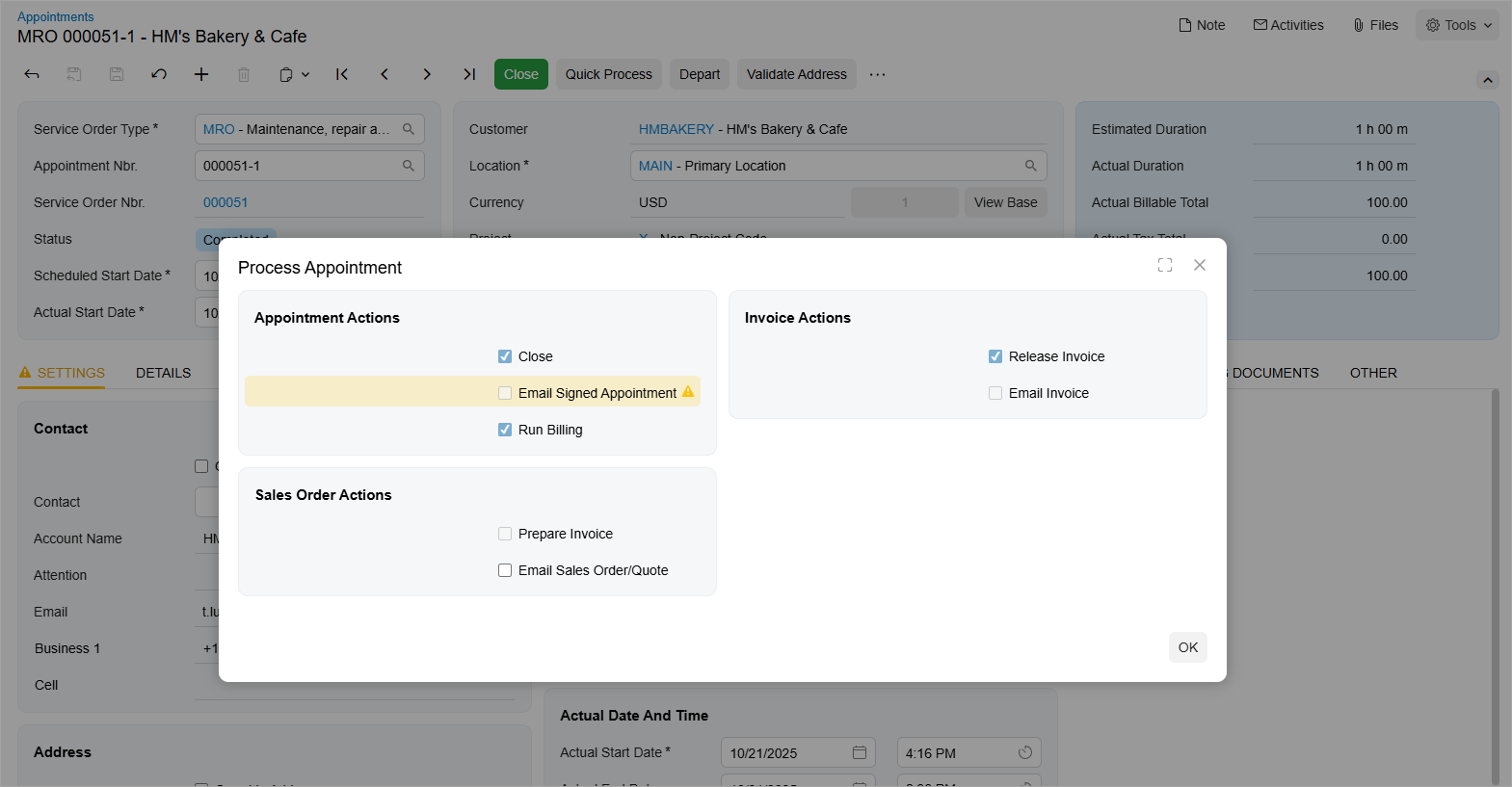
Task: Click the warning icon beside Email Signed Appointment
Action: pos(688,392)
